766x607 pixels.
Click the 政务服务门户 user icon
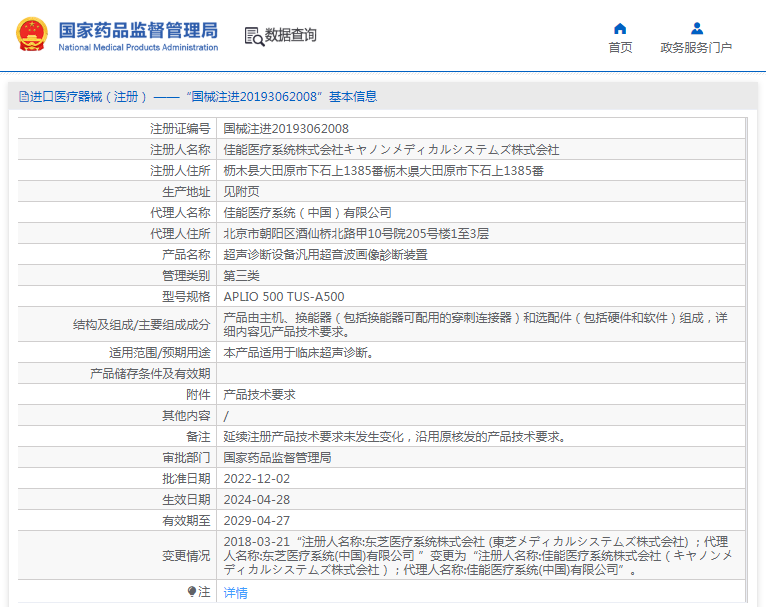click(x=697, y=29)
